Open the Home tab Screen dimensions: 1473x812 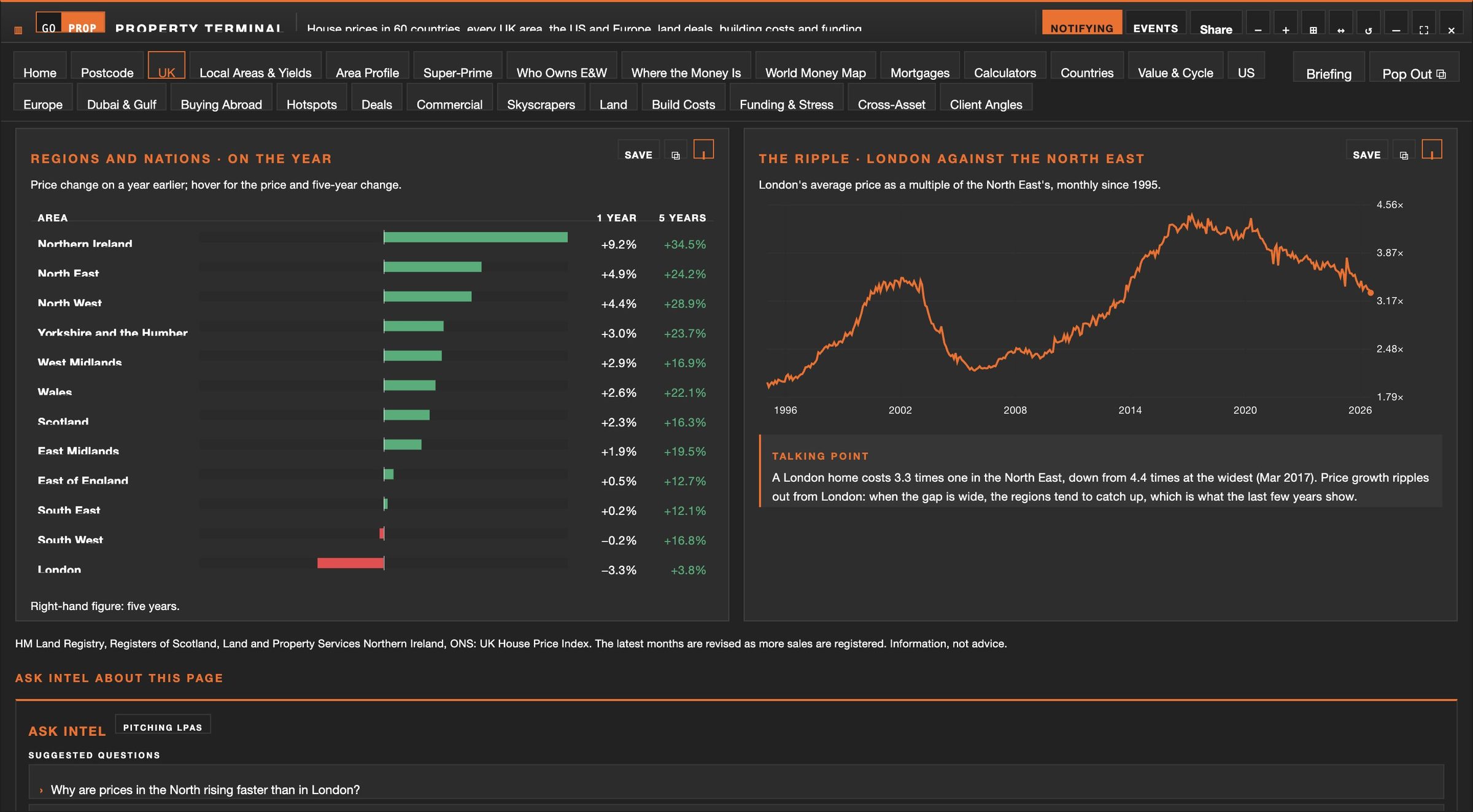tap(40, 66)
